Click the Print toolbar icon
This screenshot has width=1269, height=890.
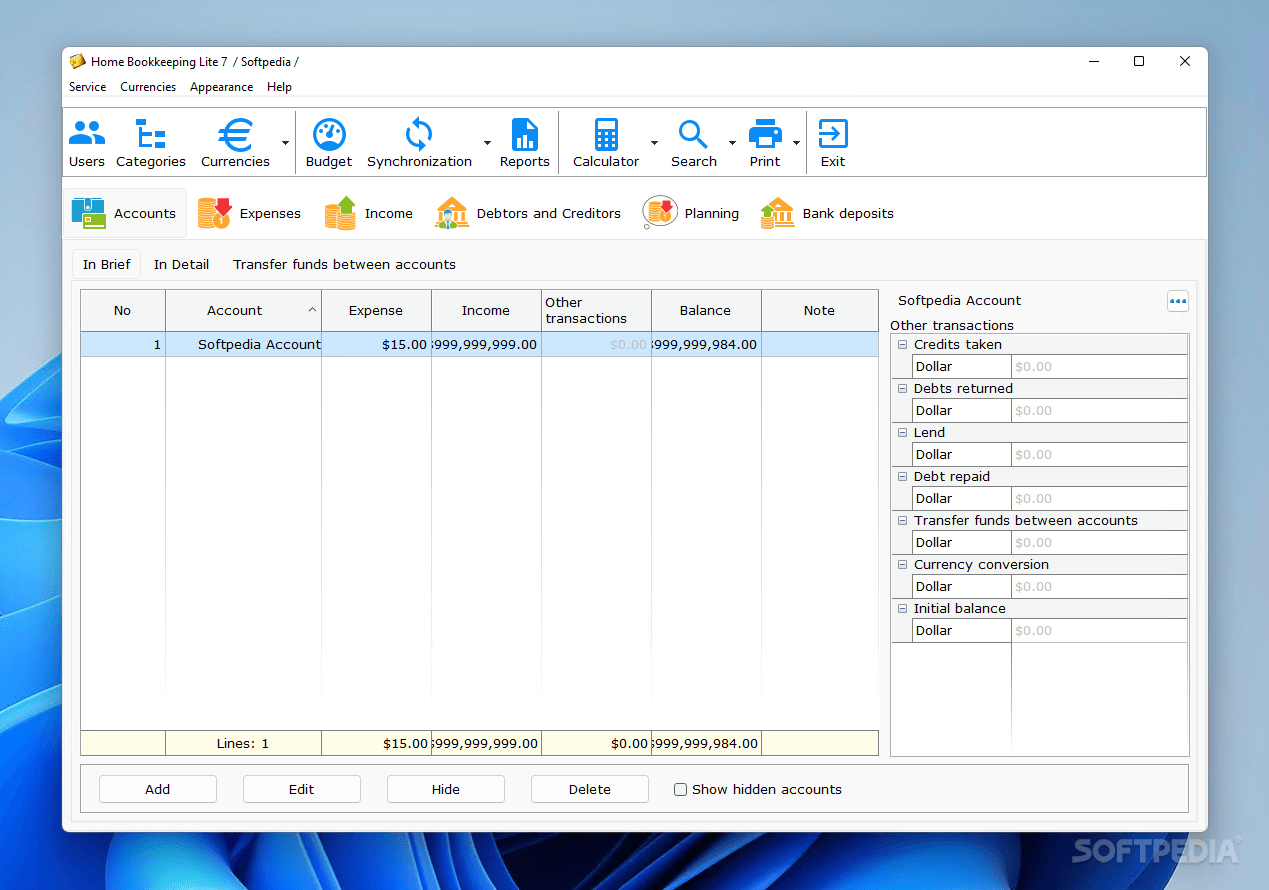pyautogui.click(x=765, y=143)
